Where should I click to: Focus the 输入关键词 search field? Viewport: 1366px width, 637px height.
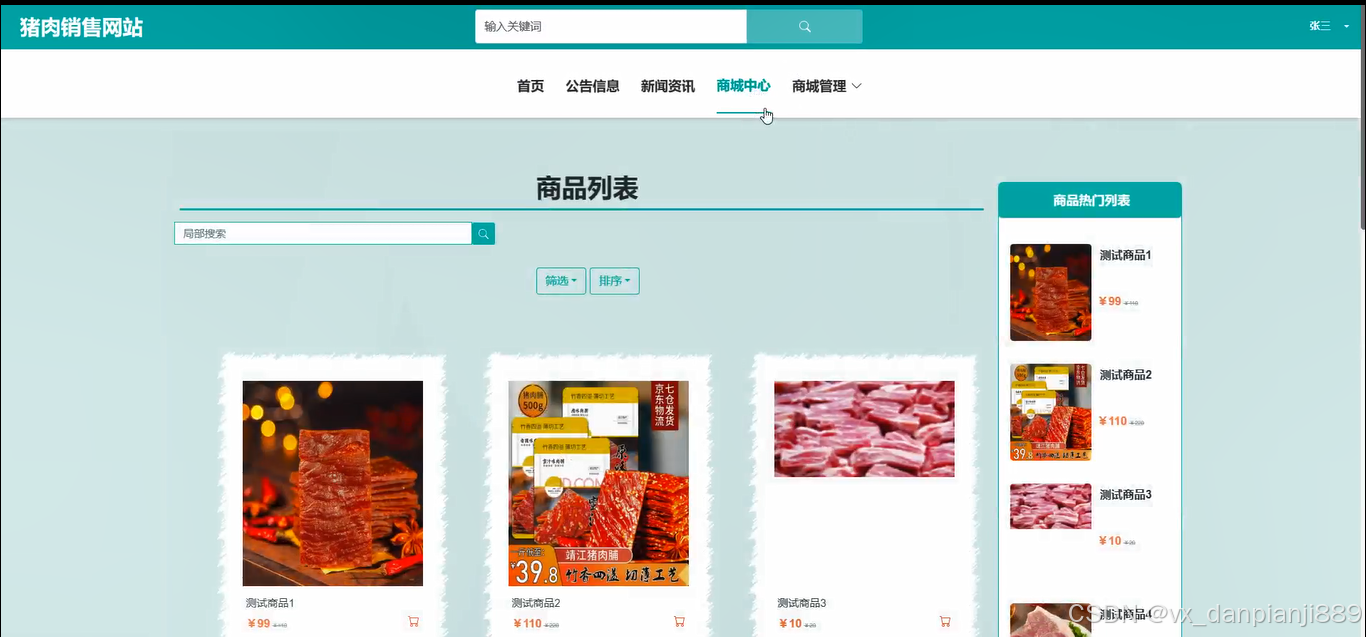(x=611, y=27)
